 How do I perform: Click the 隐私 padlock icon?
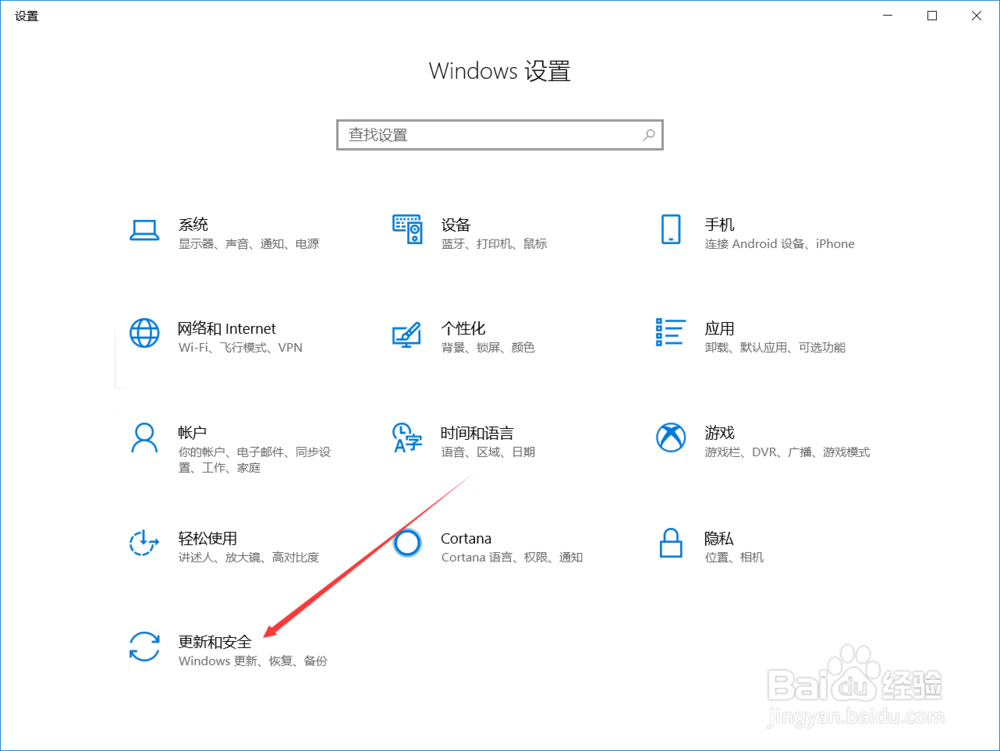670,543
